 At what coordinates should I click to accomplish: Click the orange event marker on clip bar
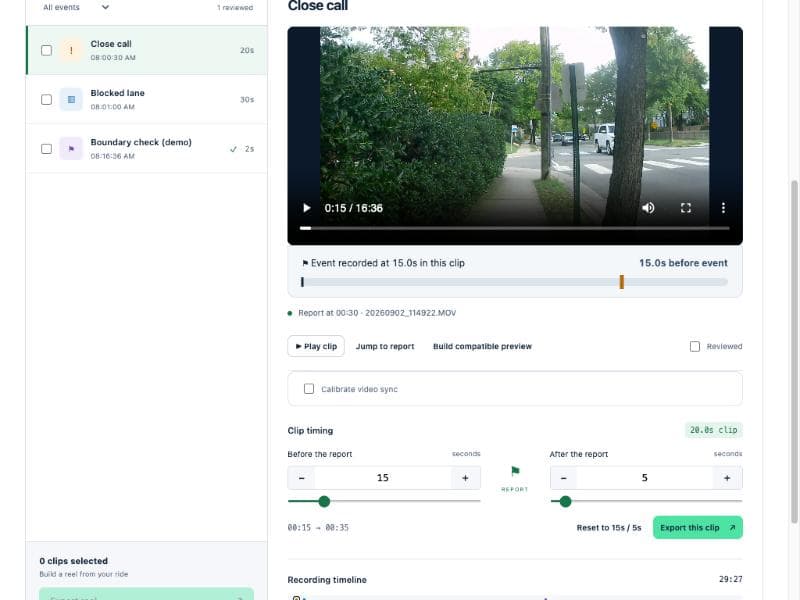pos(621,282)
